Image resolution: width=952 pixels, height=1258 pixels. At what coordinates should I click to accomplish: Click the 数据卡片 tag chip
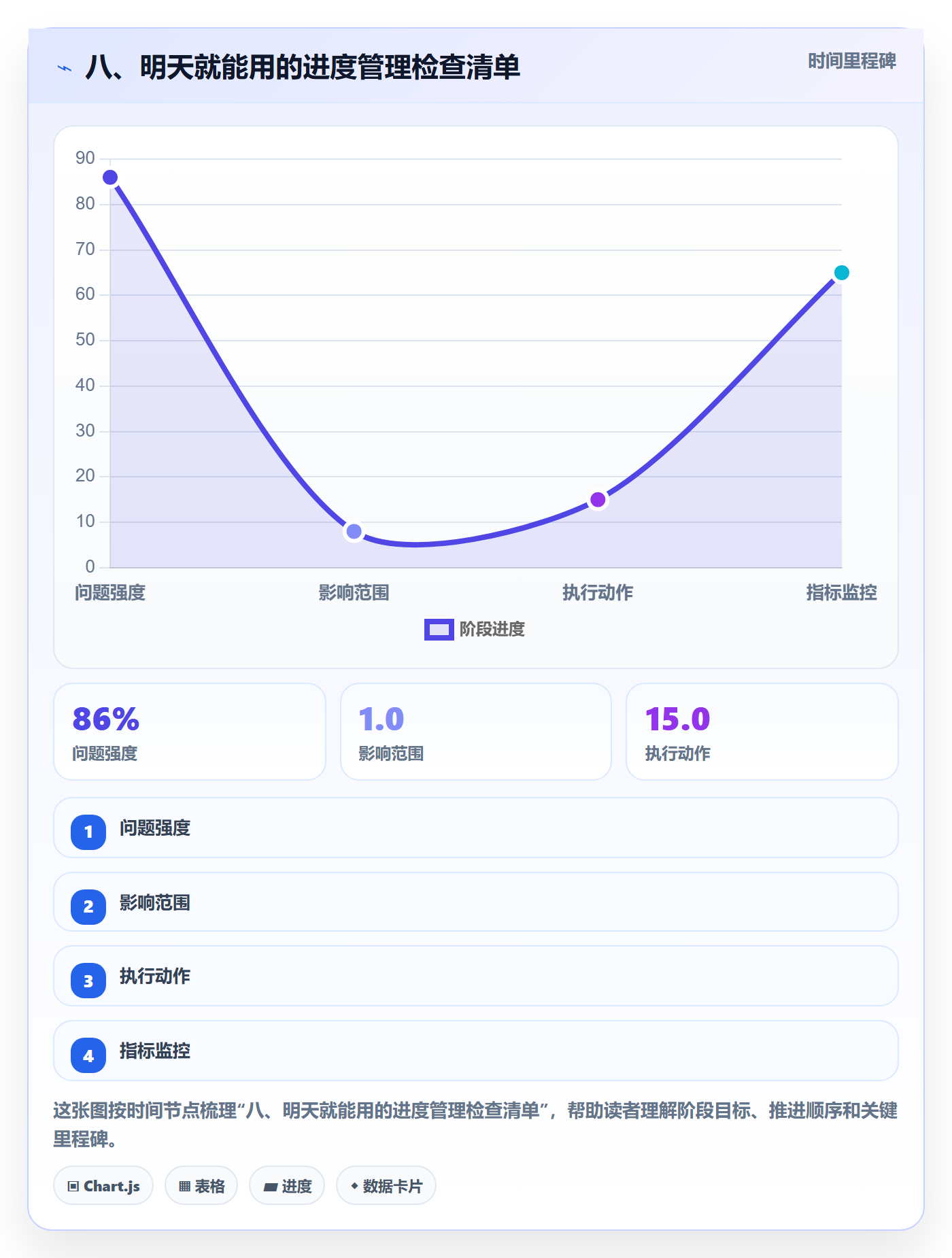(386, 1186)
